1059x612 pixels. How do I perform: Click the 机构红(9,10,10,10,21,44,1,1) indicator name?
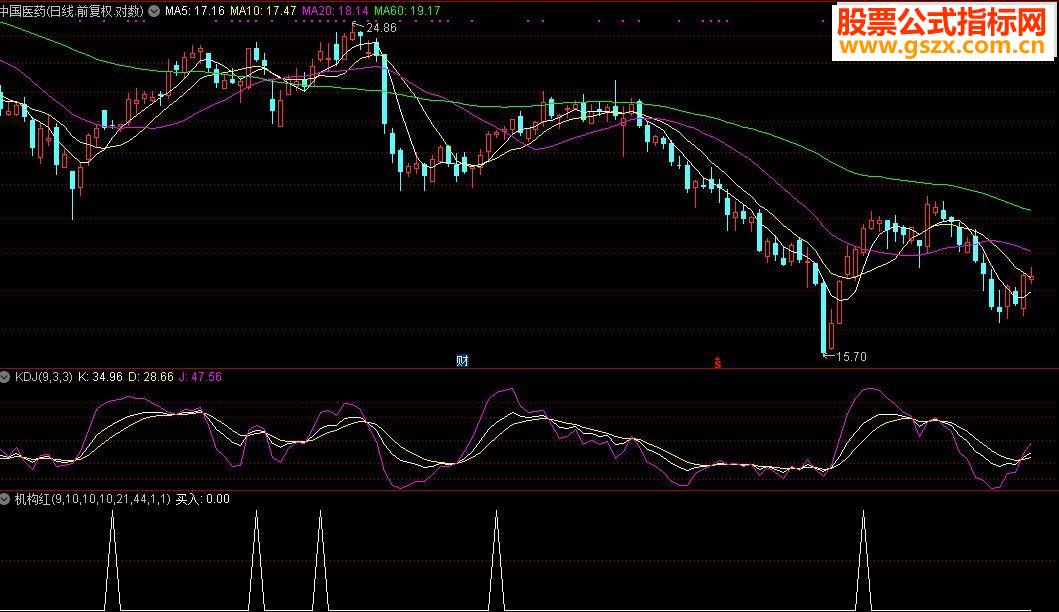(x=93, y=499)
